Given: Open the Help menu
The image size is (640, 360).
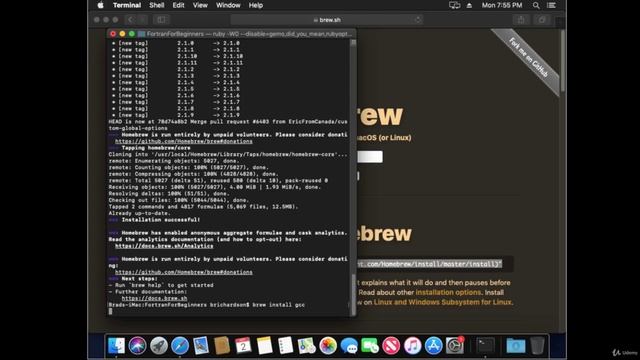Looking at the screenshot, I should click(256, 5).
